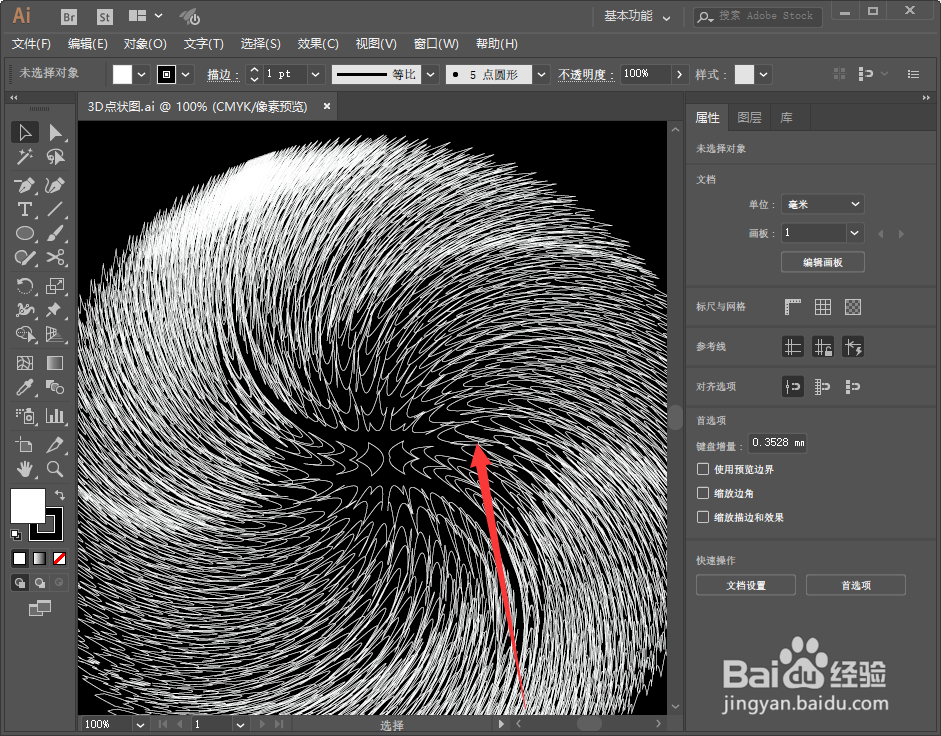Screen dimensions: 941x736
Task: Enable the 缩放描边和效果 checkbox
Action: (703, 517)
